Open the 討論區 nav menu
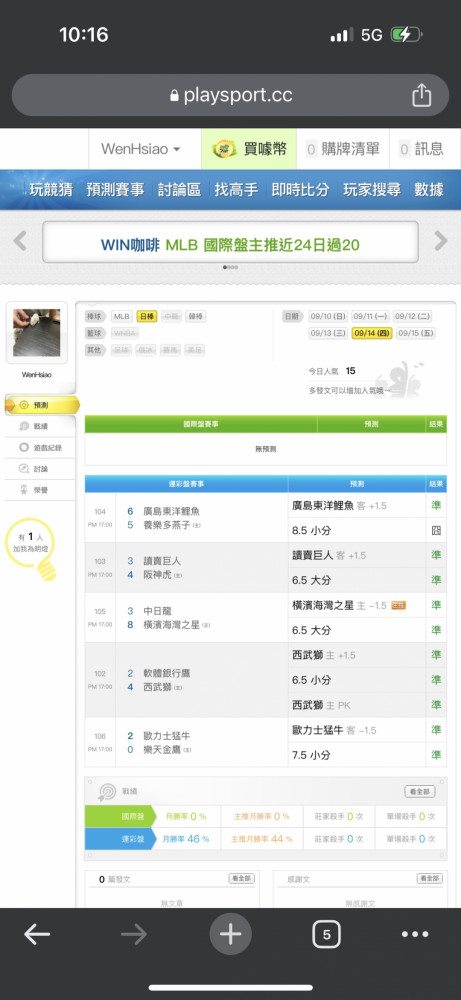Viewport: 461px width, 1000px height. (x=179, y=189)
